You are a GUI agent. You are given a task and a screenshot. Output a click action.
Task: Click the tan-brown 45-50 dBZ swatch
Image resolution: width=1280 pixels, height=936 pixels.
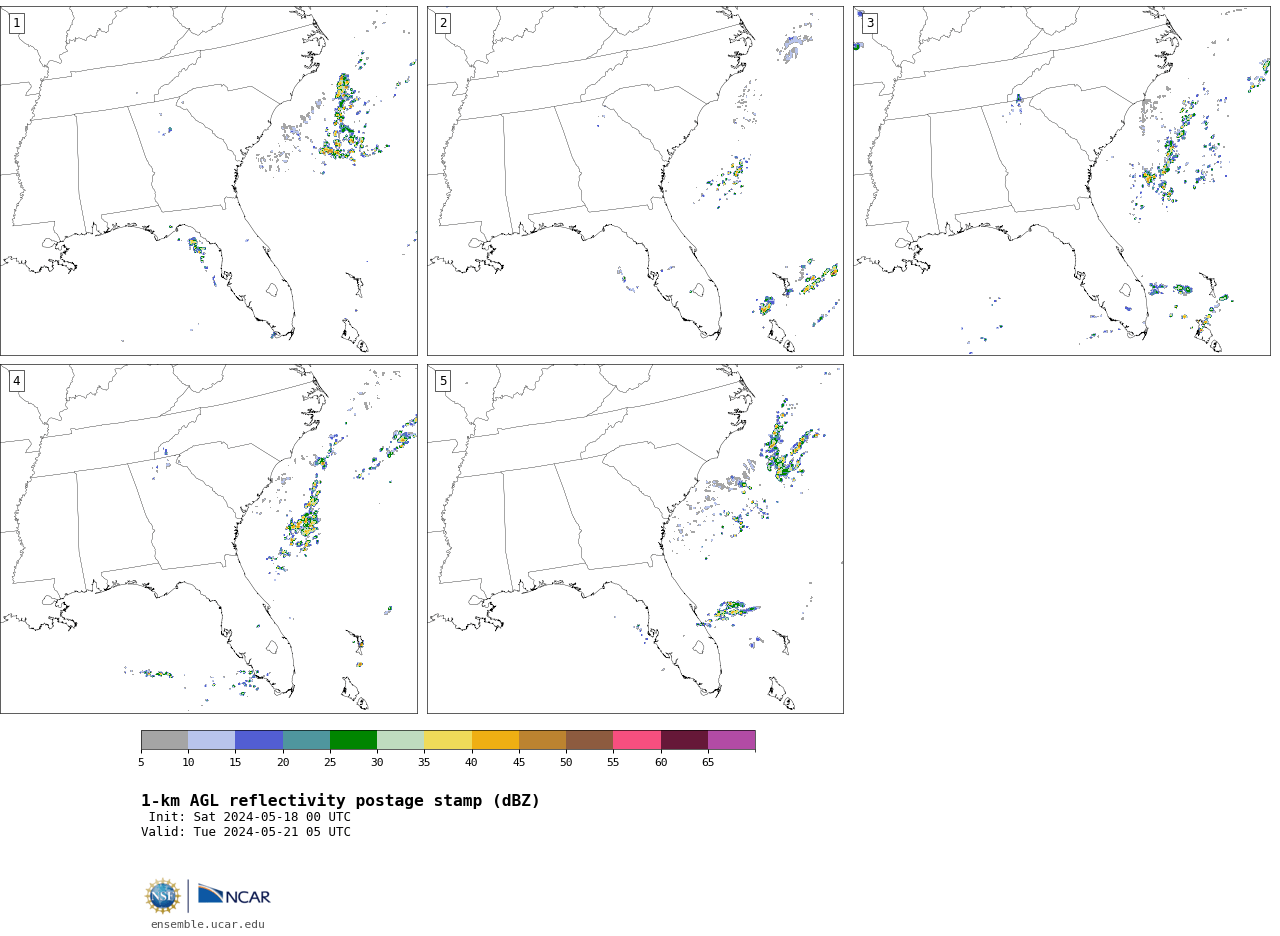coord(542,740)
